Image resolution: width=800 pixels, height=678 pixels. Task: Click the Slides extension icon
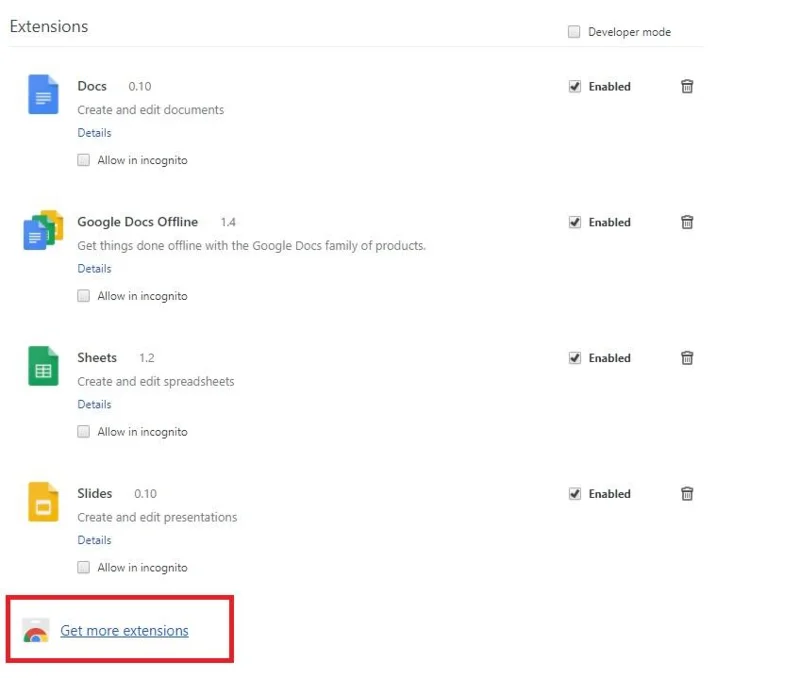coord(43,502)
